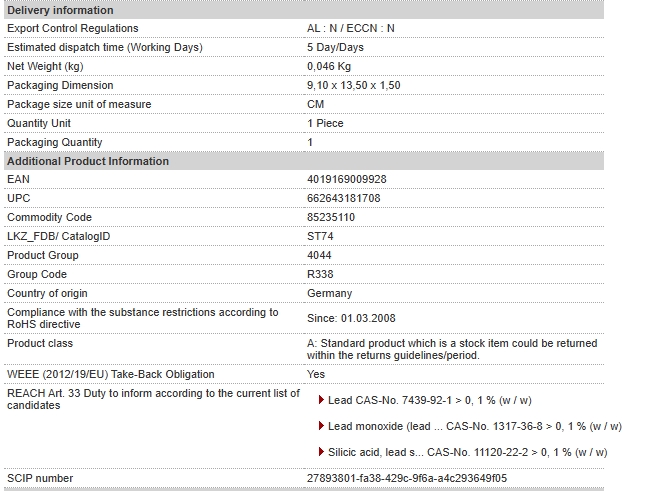The height and width of the screenshot is (491, 655).
Task: Click the SCIP number value
Action: (407, 478)
